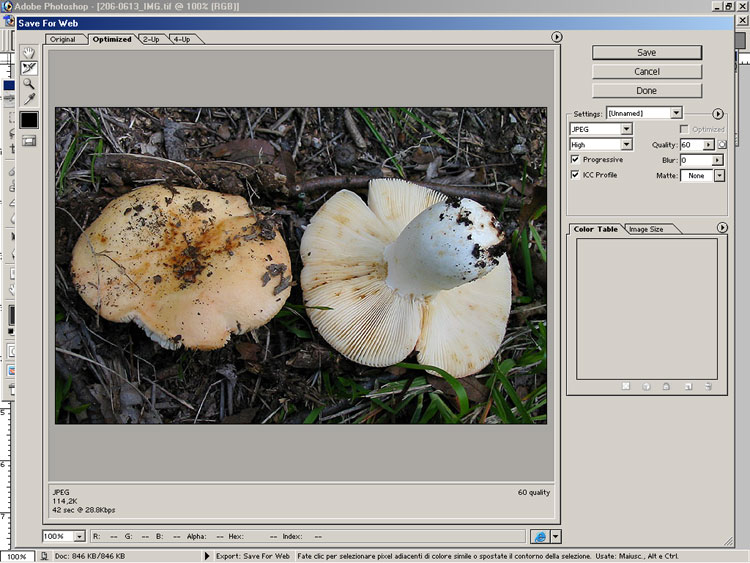Expand the Matte color dropdown
Screen dimensions: 750x563
(719, 175)
